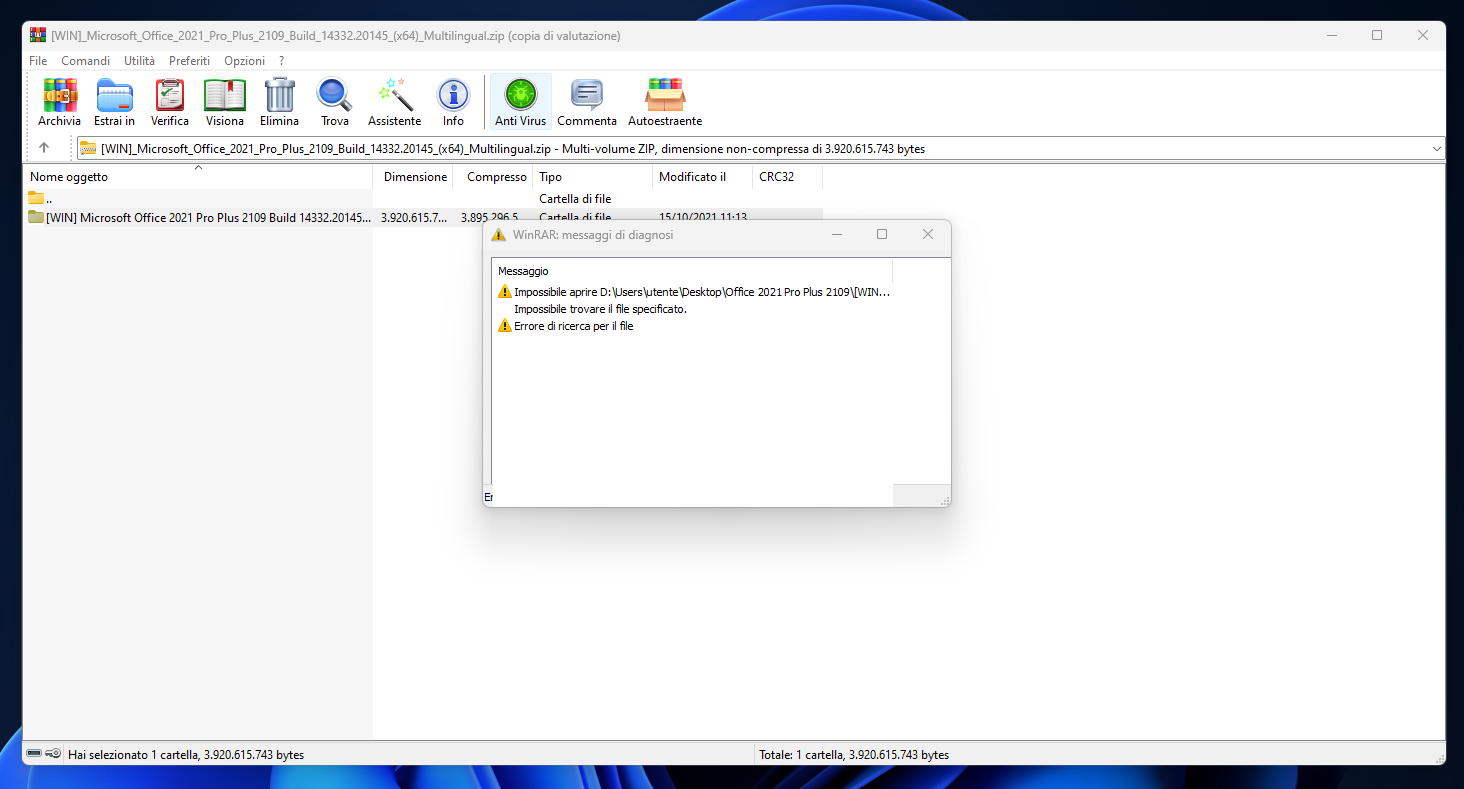Click the warning icon in diagnostics title
The width and height of the screenshot is (1464, 789).
(499, 235)
